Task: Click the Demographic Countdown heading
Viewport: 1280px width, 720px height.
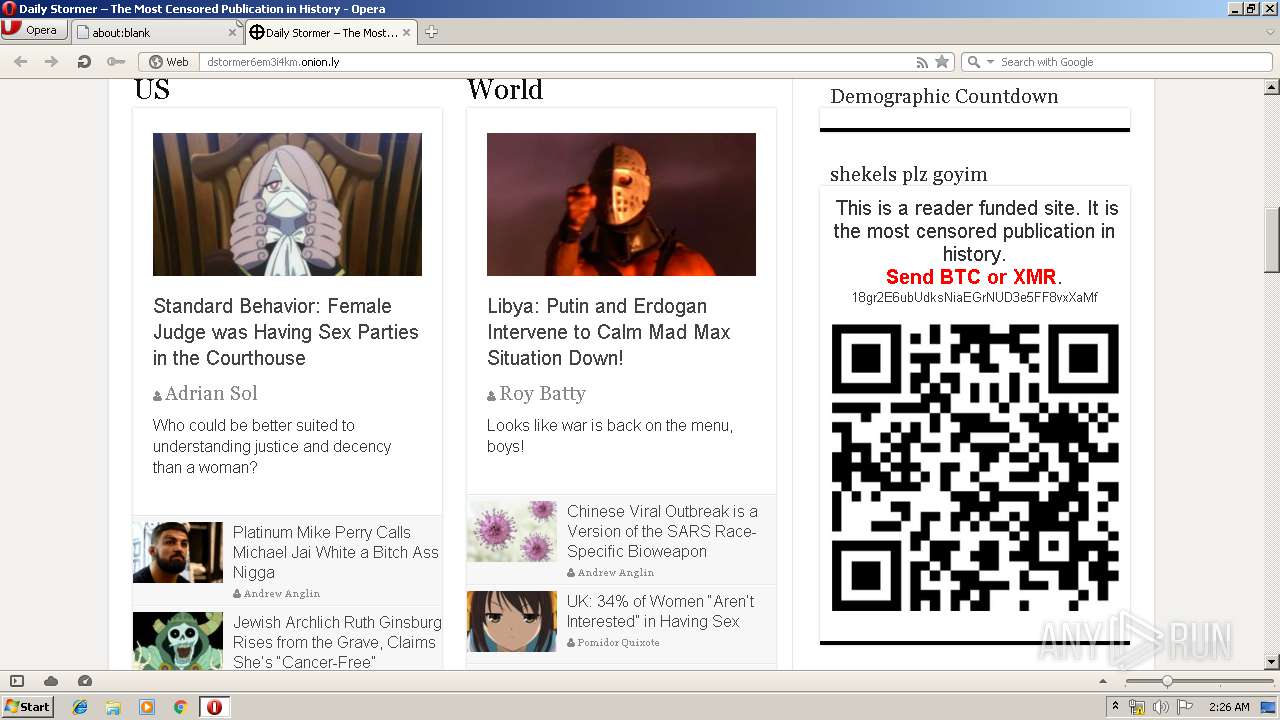Action: 944,96
